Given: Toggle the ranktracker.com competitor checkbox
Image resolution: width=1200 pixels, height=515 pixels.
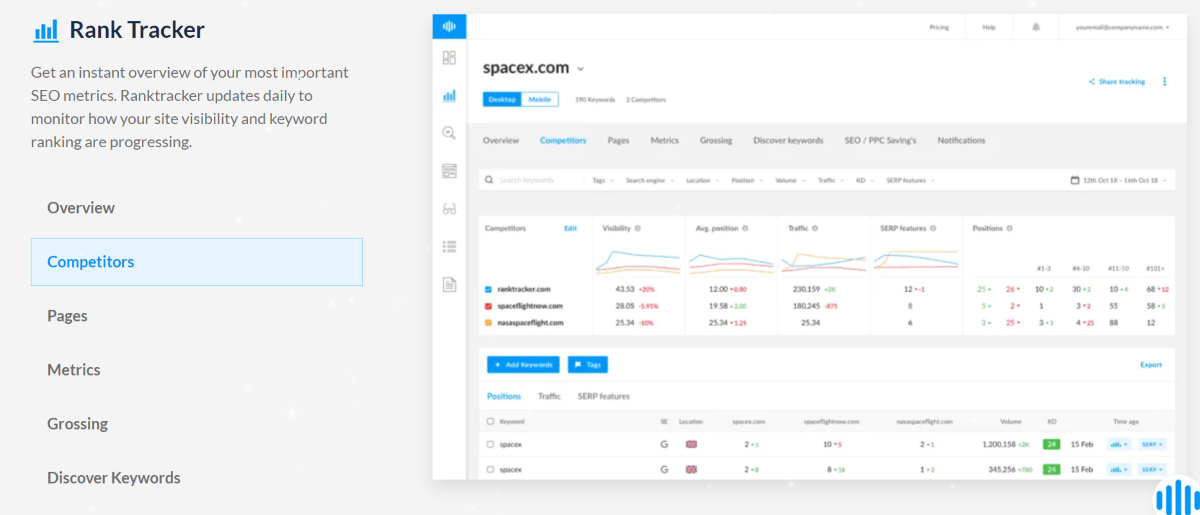Looking at the screenshot, I should click(x=488, y=289).
